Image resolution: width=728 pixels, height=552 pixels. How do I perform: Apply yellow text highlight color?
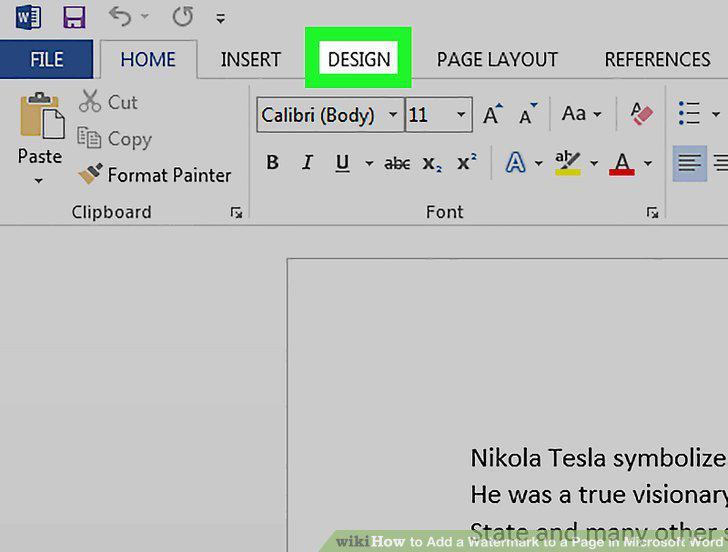click(568, 163)
